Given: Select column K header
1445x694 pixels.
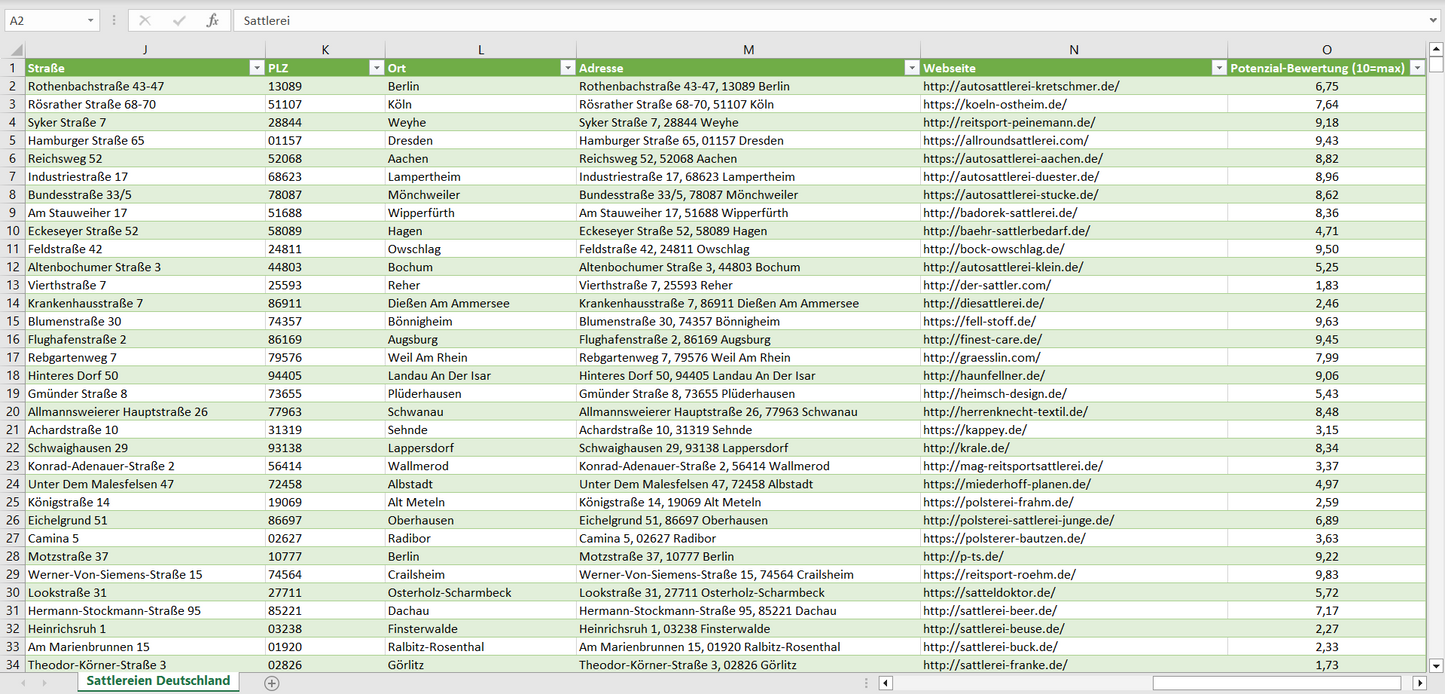Looking at the screenshot, I should (x=325, y=50).
